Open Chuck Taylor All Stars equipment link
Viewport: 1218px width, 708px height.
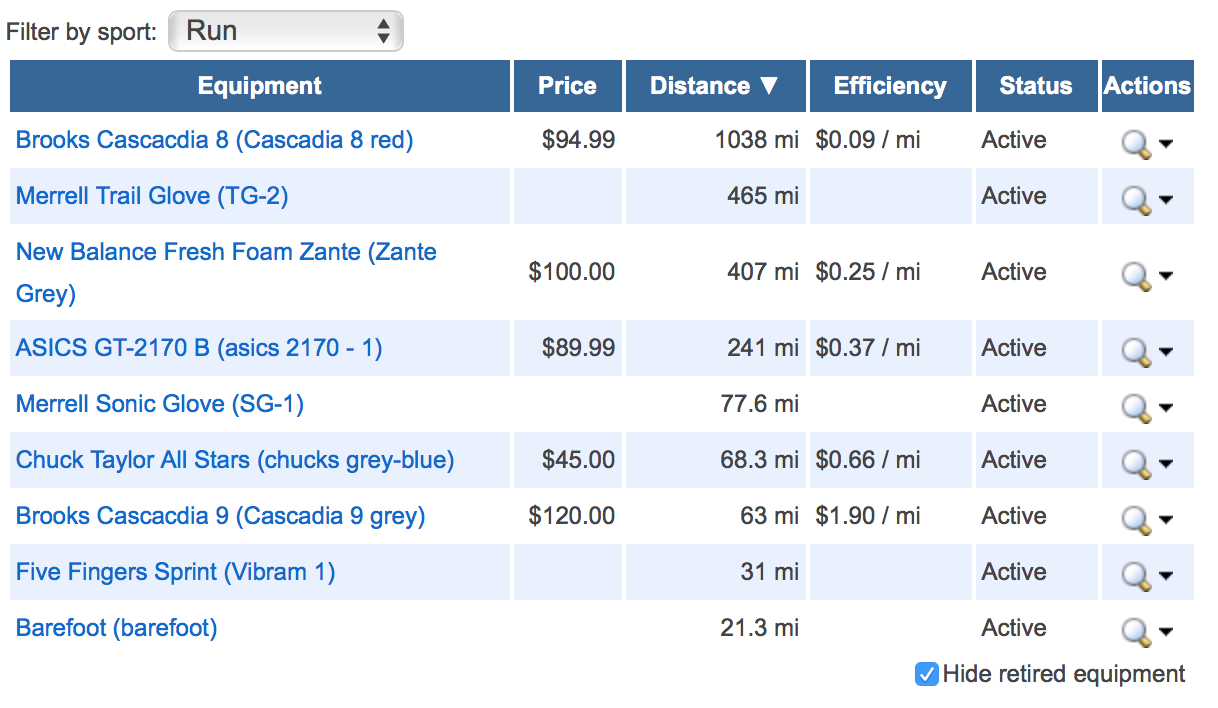(x=235, y=460)
